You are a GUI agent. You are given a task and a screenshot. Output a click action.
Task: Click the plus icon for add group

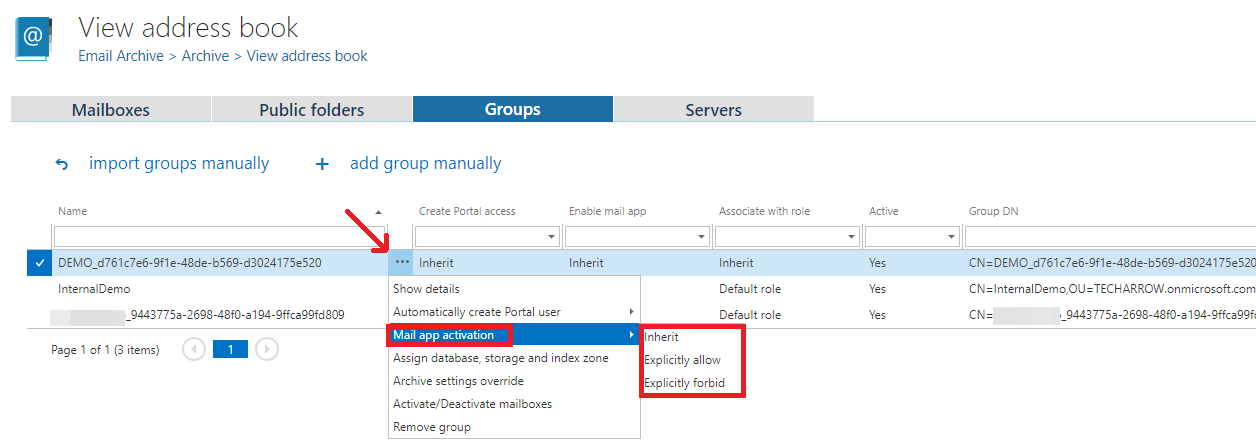(322, 164)
